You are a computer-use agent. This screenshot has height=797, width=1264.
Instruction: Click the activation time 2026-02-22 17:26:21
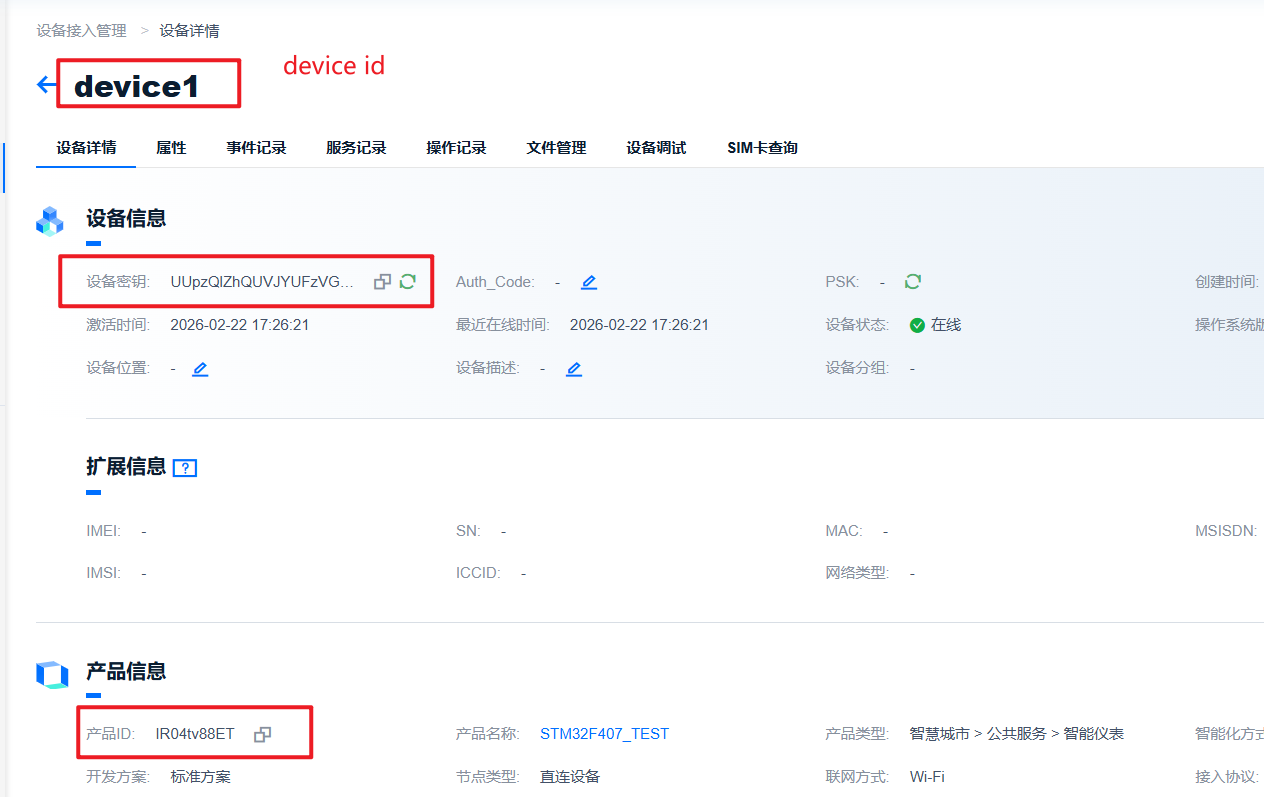(x=240, y=325)
